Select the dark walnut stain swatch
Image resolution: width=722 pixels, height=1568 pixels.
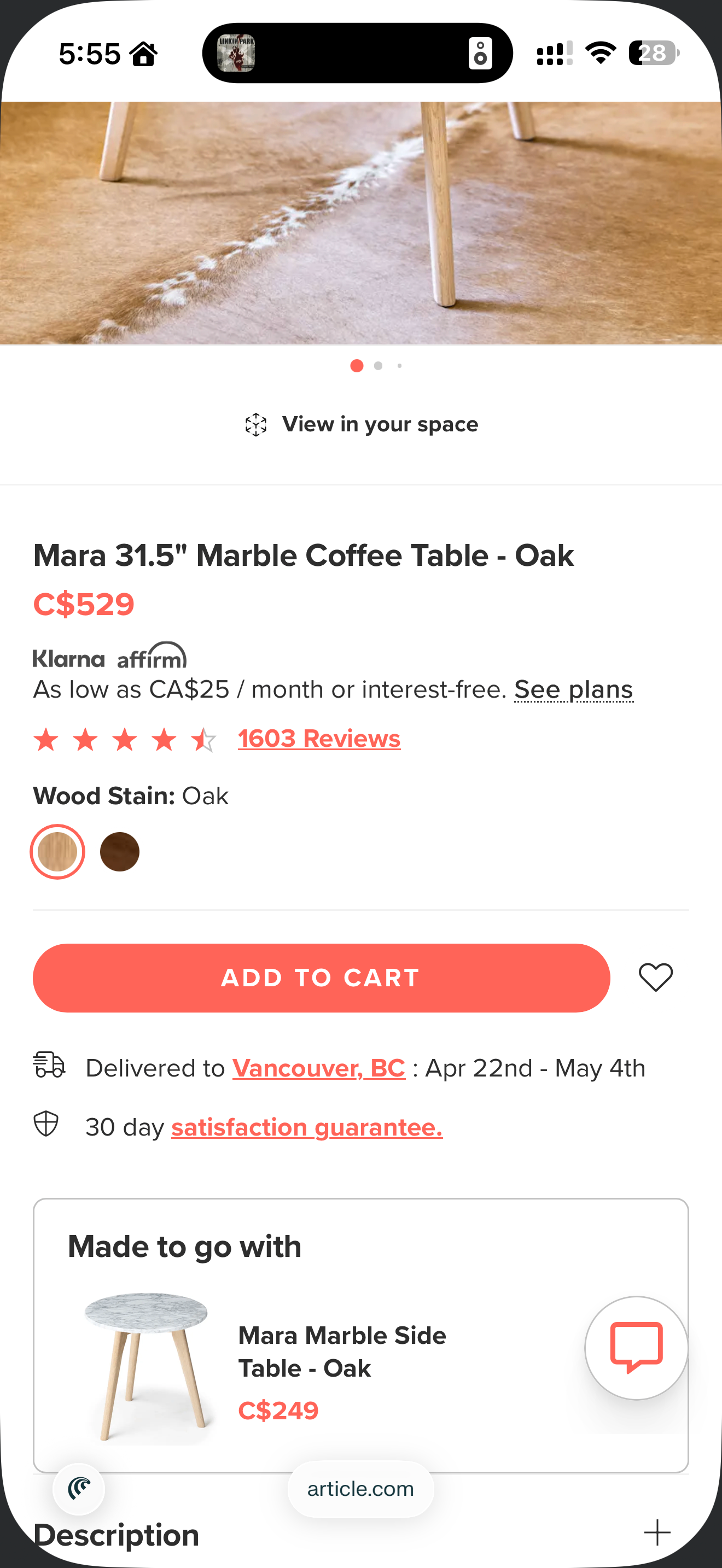click(x=120, y=852)
